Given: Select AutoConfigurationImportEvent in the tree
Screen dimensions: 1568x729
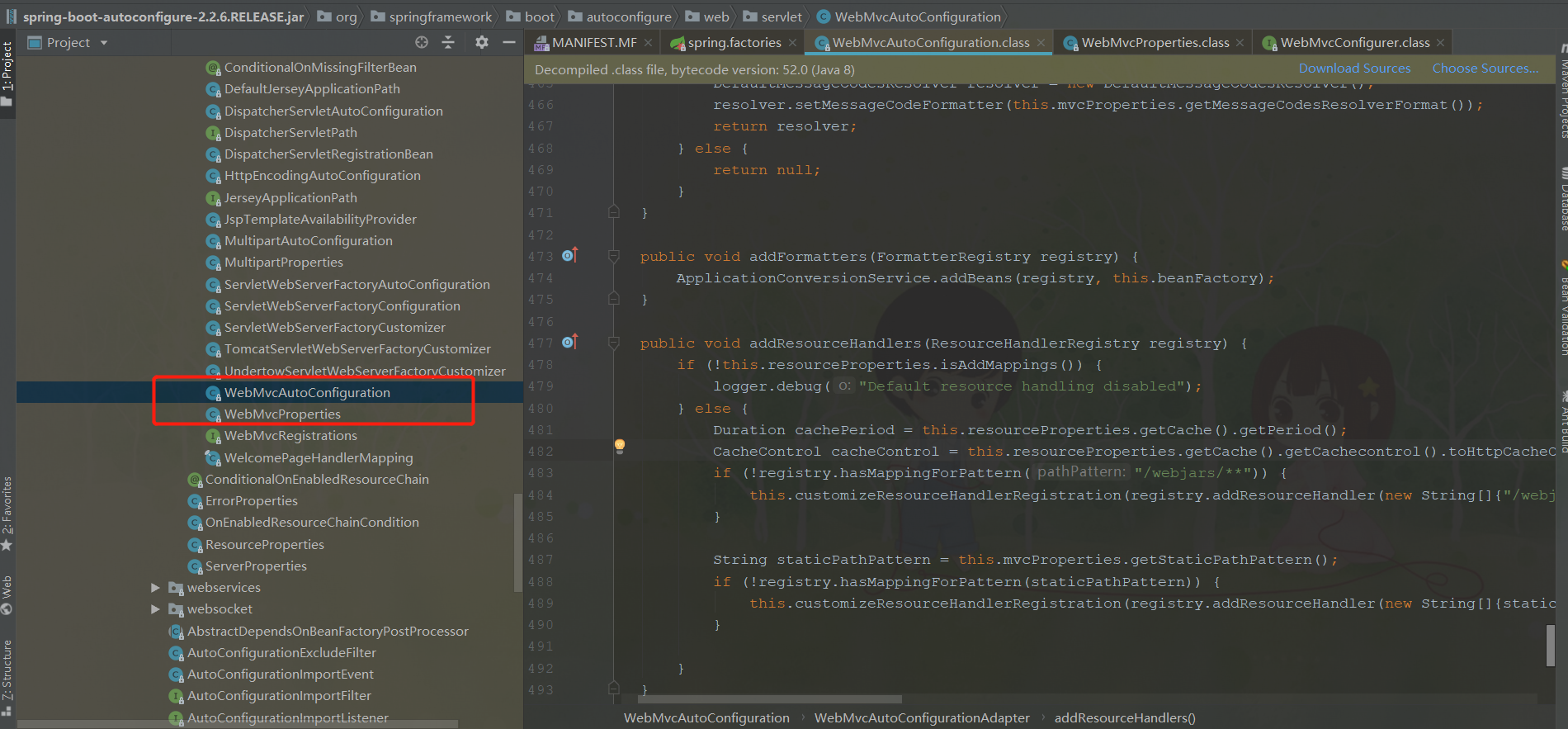Looking at the screenshot, I should click(280, 675).
